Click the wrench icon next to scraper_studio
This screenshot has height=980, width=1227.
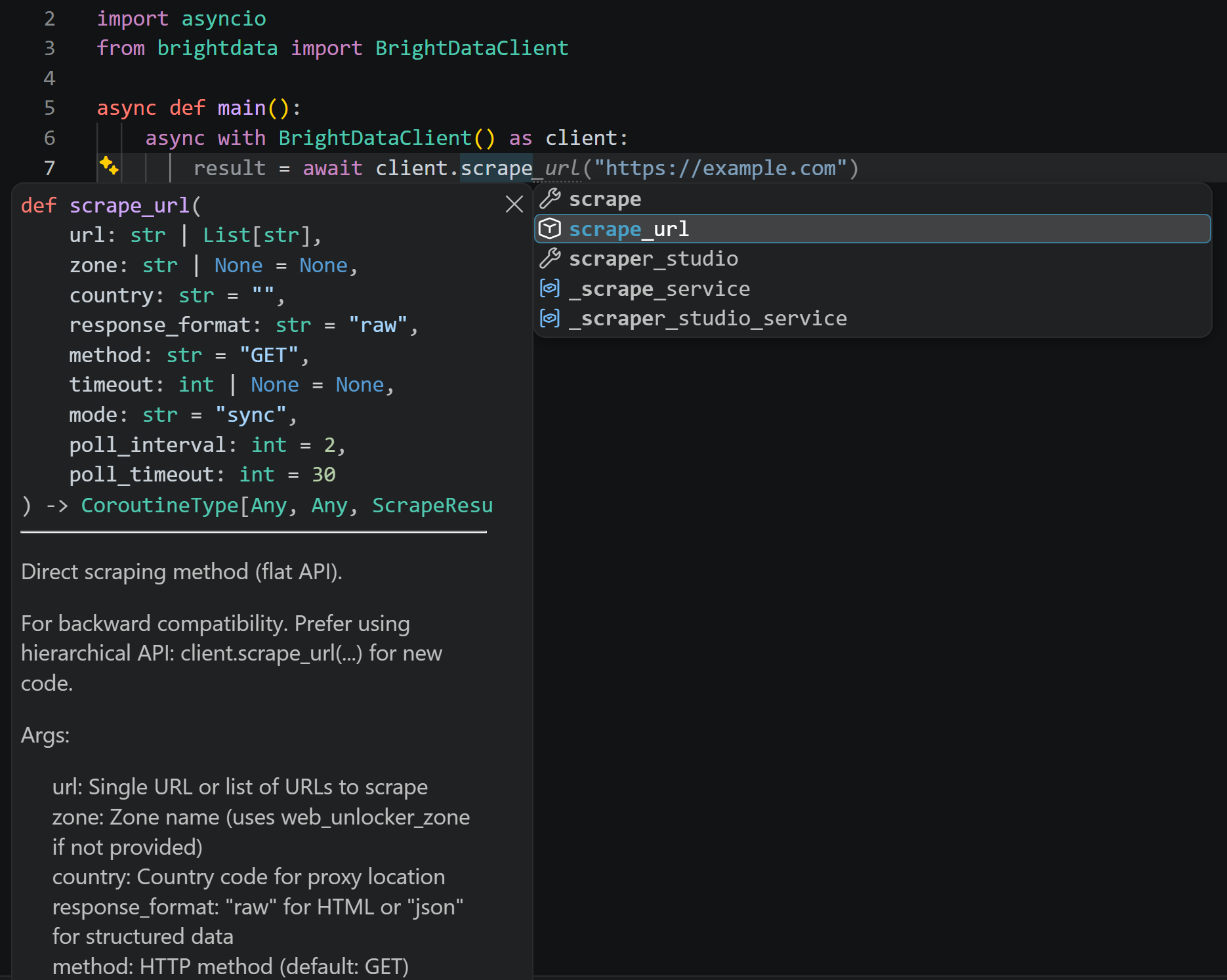click(550, 258)
